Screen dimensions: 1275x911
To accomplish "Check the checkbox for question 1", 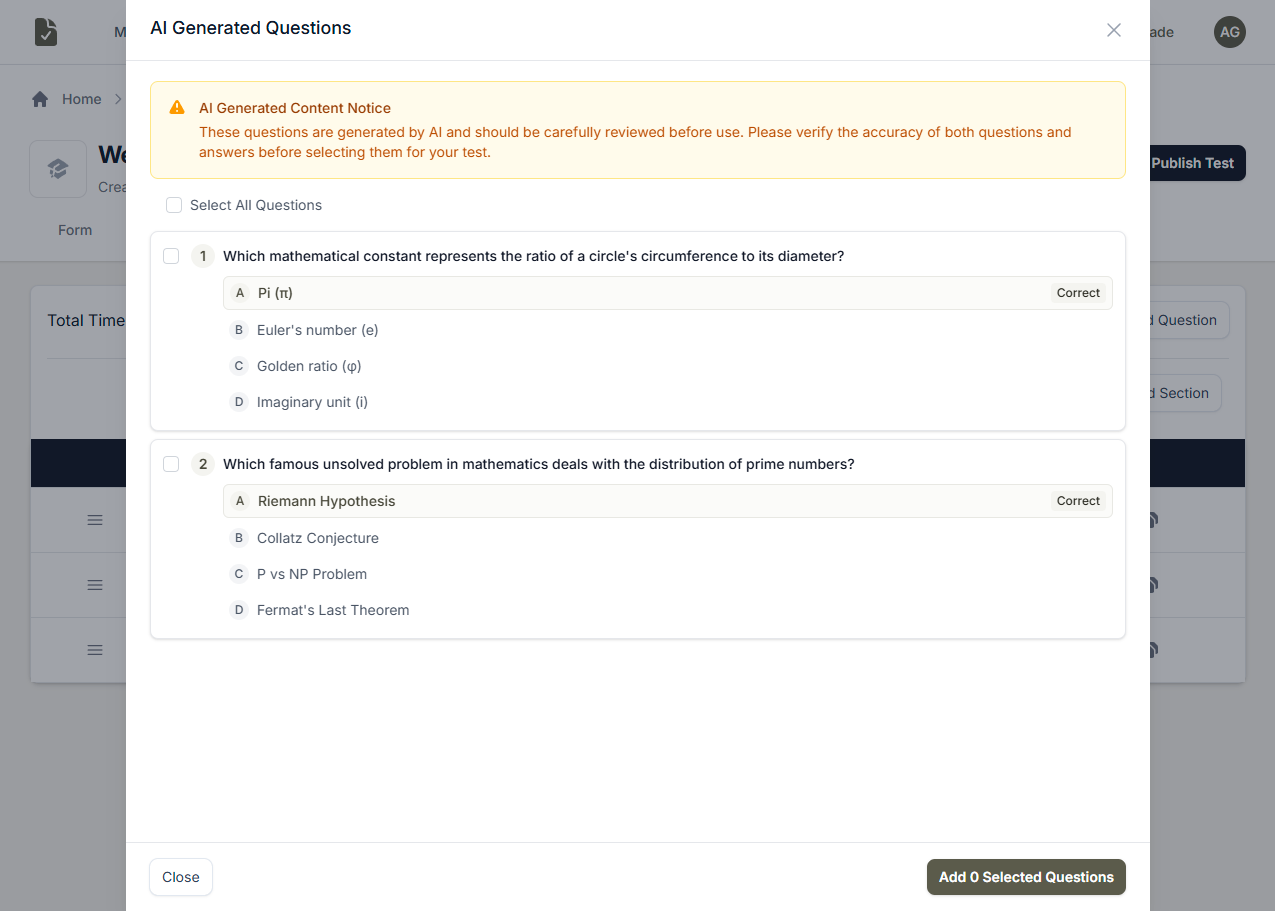I will point(171,255).
